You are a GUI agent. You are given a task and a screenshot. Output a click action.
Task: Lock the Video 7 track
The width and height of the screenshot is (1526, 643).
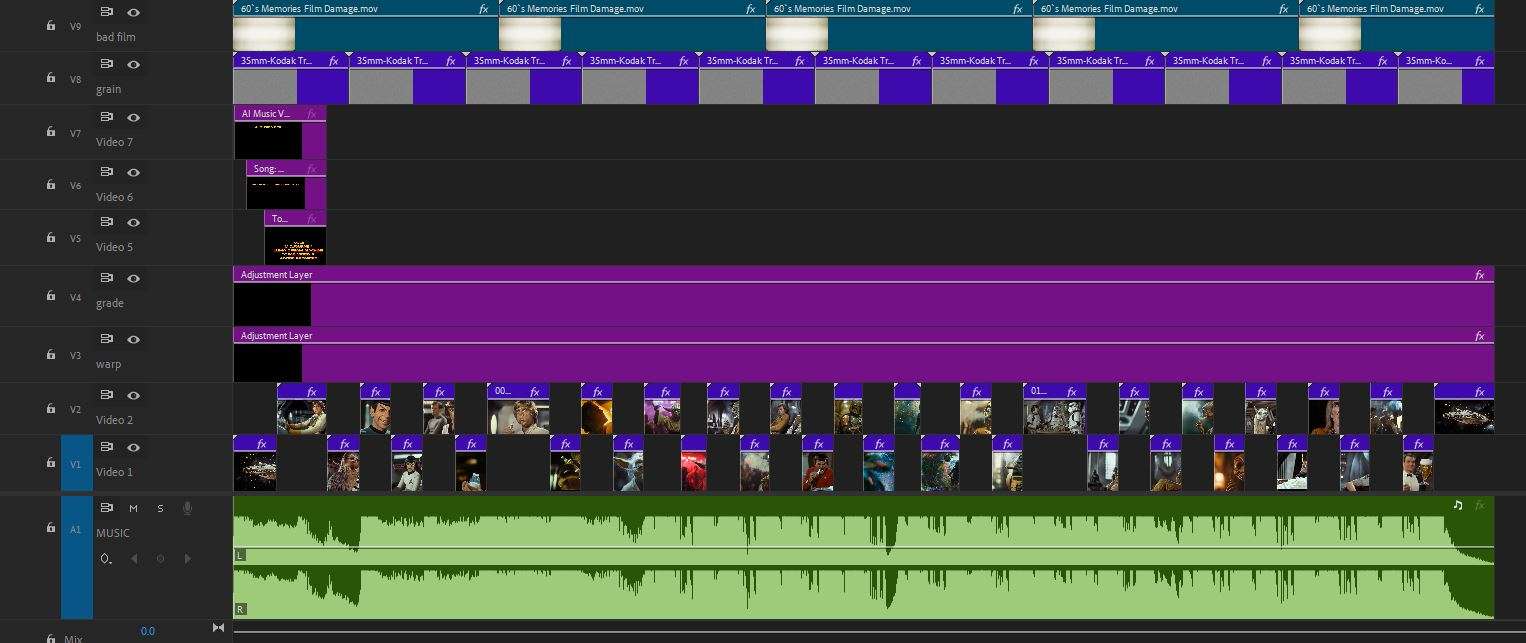(x=51, y=132)
